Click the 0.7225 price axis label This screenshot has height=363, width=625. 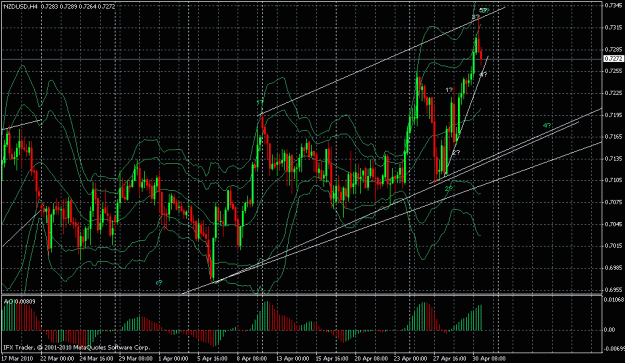click(614, 93)
